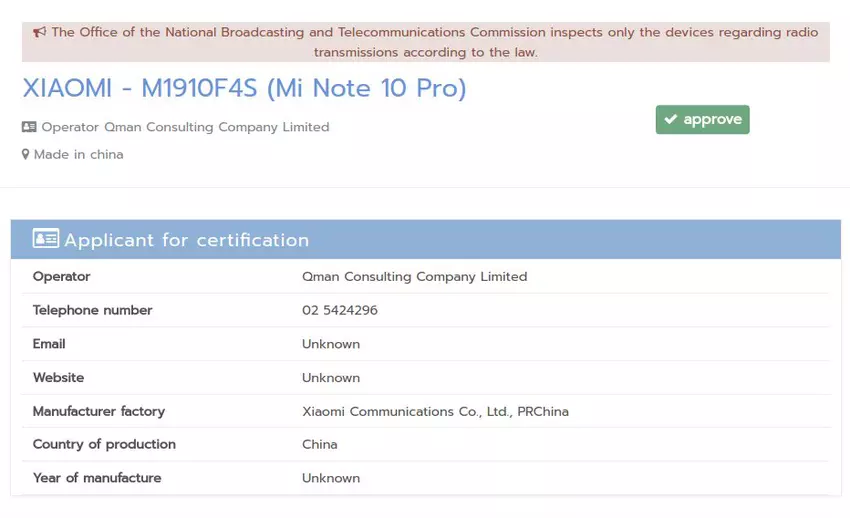
Task: Click Operator Qman Consulting text under the title
Action: [185, 127]
